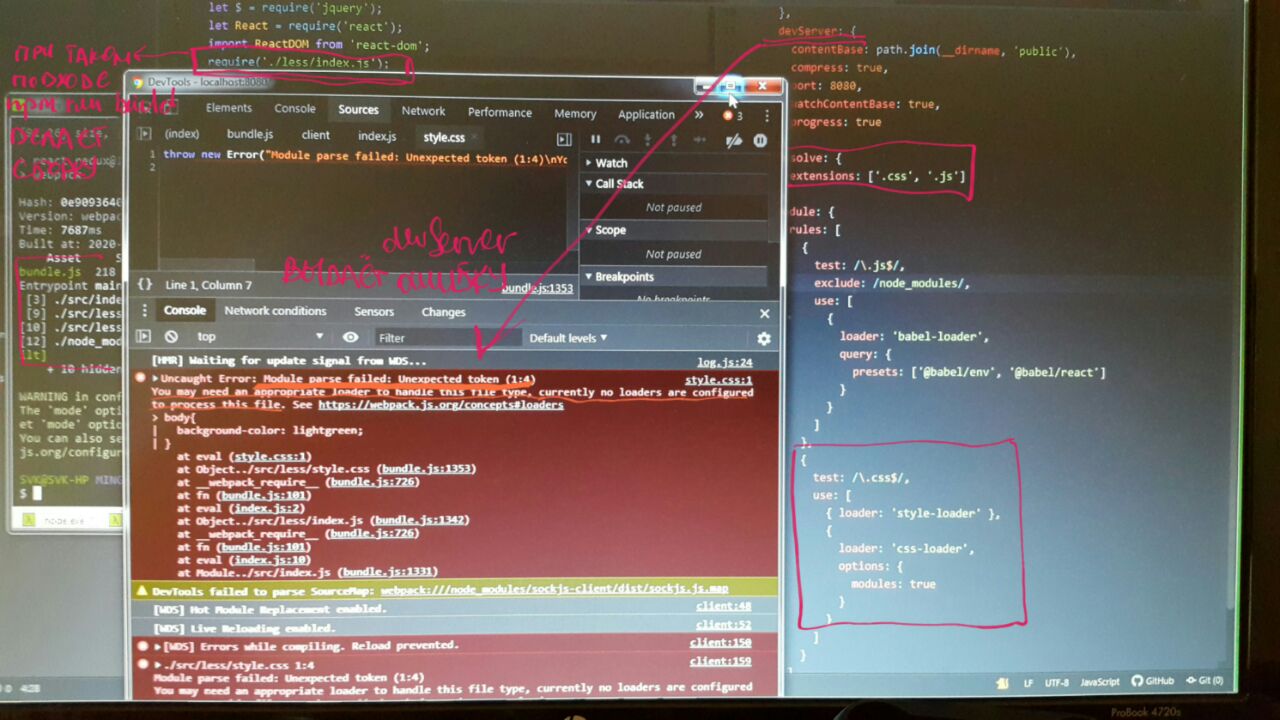Show the console sidebar icon

click(x=143, y=337)
